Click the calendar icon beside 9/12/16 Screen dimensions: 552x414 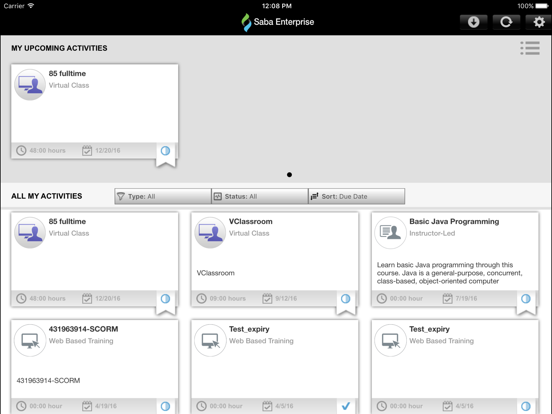tap(267, 299)
